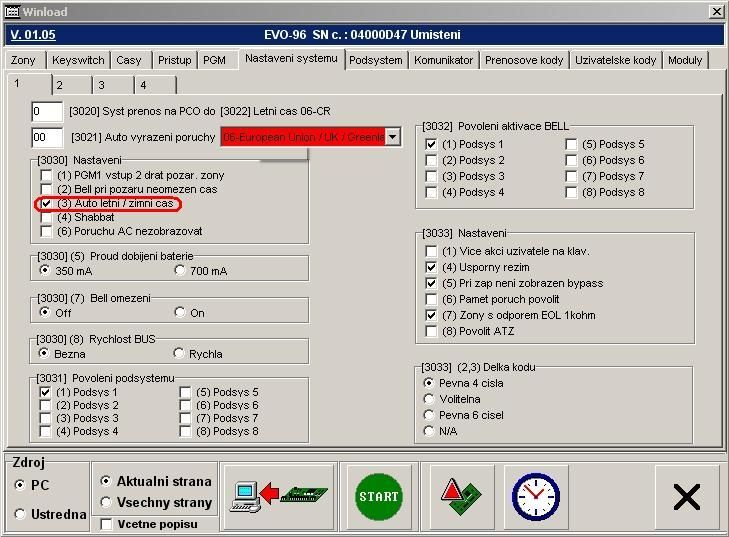Click the Auto vyrazeni poruchy input field
The height and width of the screenshot is (537, 729).
click(x=47, y=137)
